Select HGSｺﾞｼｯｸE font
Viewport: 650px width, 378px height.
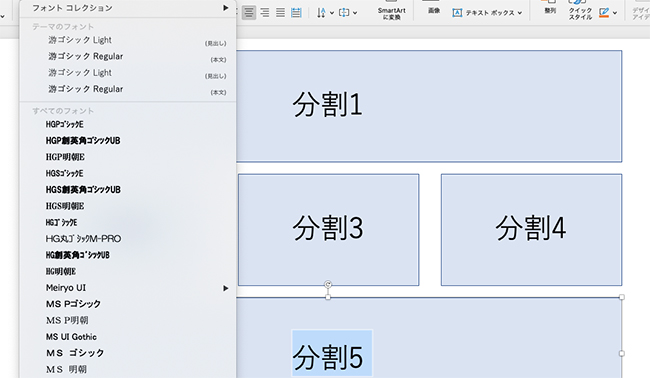click(128, 173)
